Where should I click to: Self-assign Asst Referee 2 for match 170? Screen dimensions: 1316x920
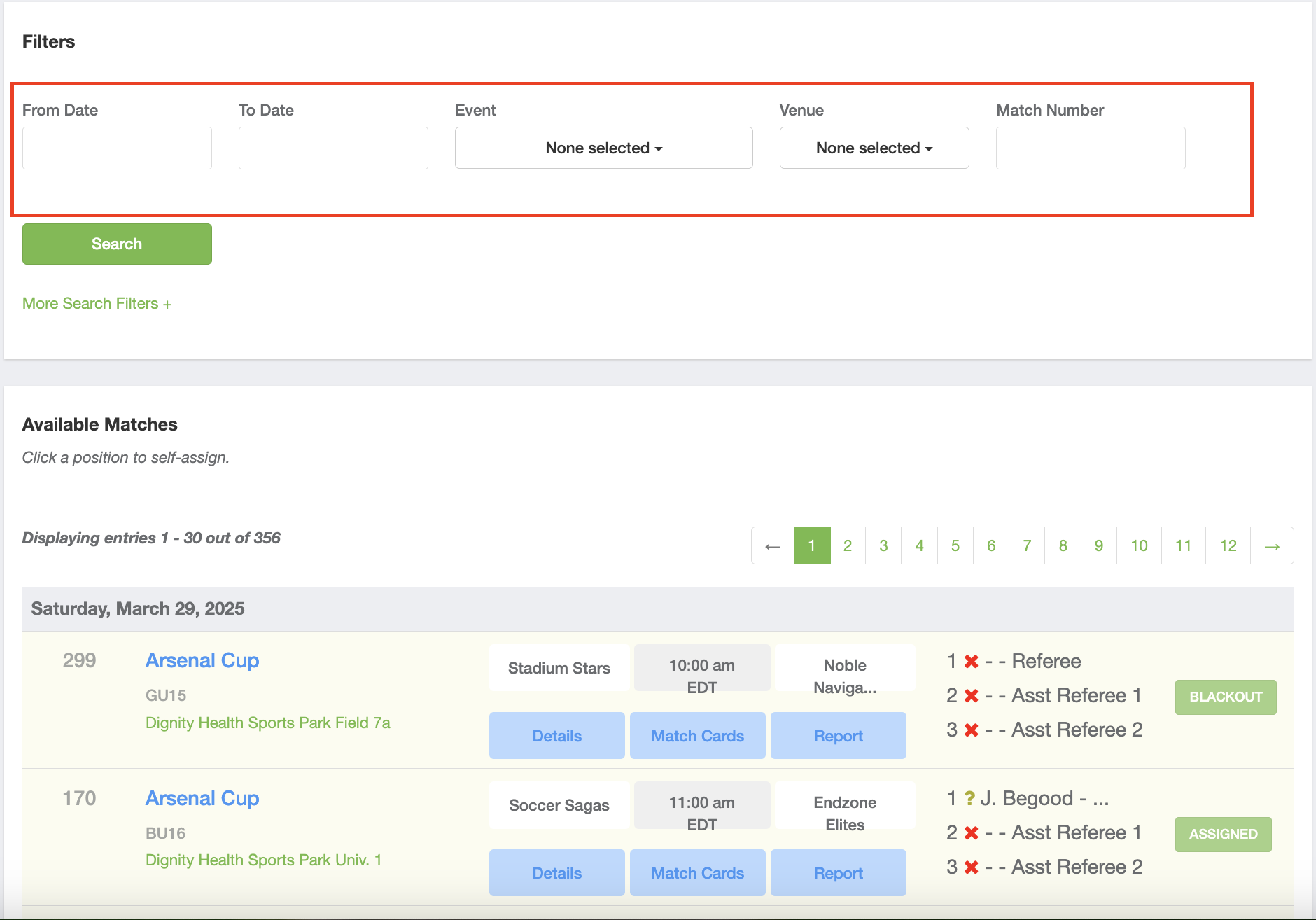tap(1076, 867)
